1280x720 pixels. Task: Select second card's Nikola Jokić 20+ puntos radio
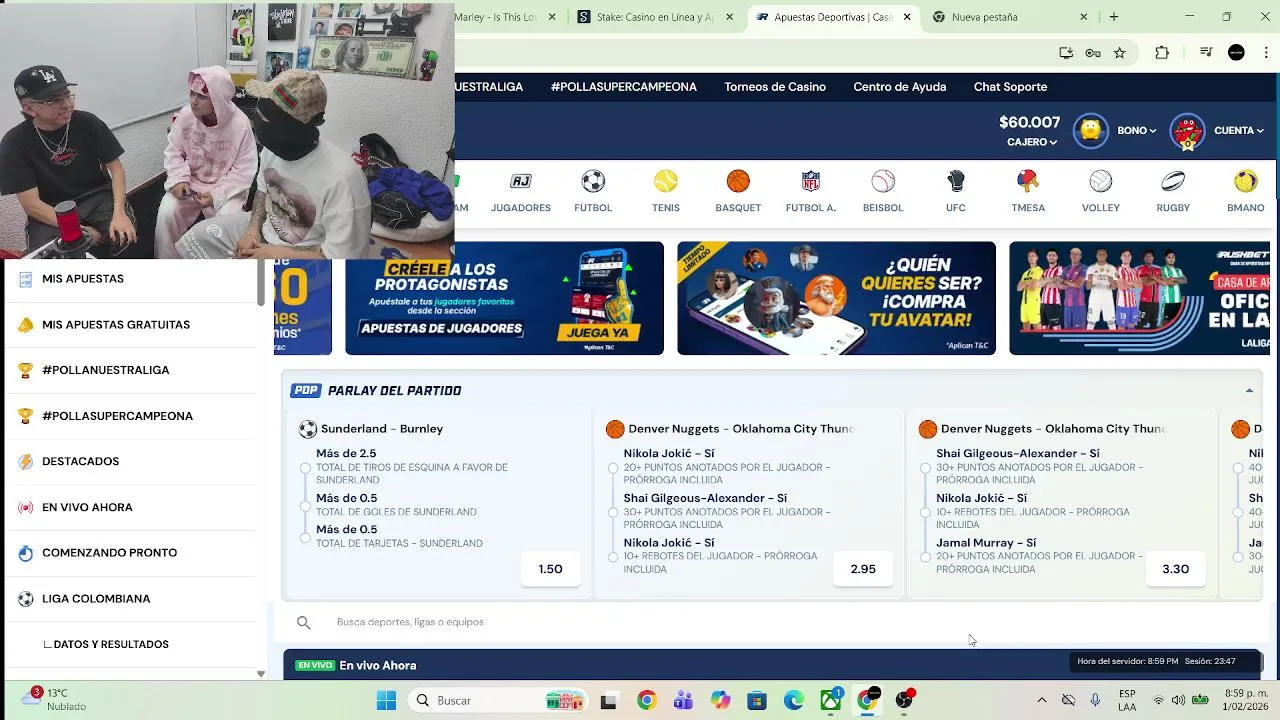[x=613, y=467]
